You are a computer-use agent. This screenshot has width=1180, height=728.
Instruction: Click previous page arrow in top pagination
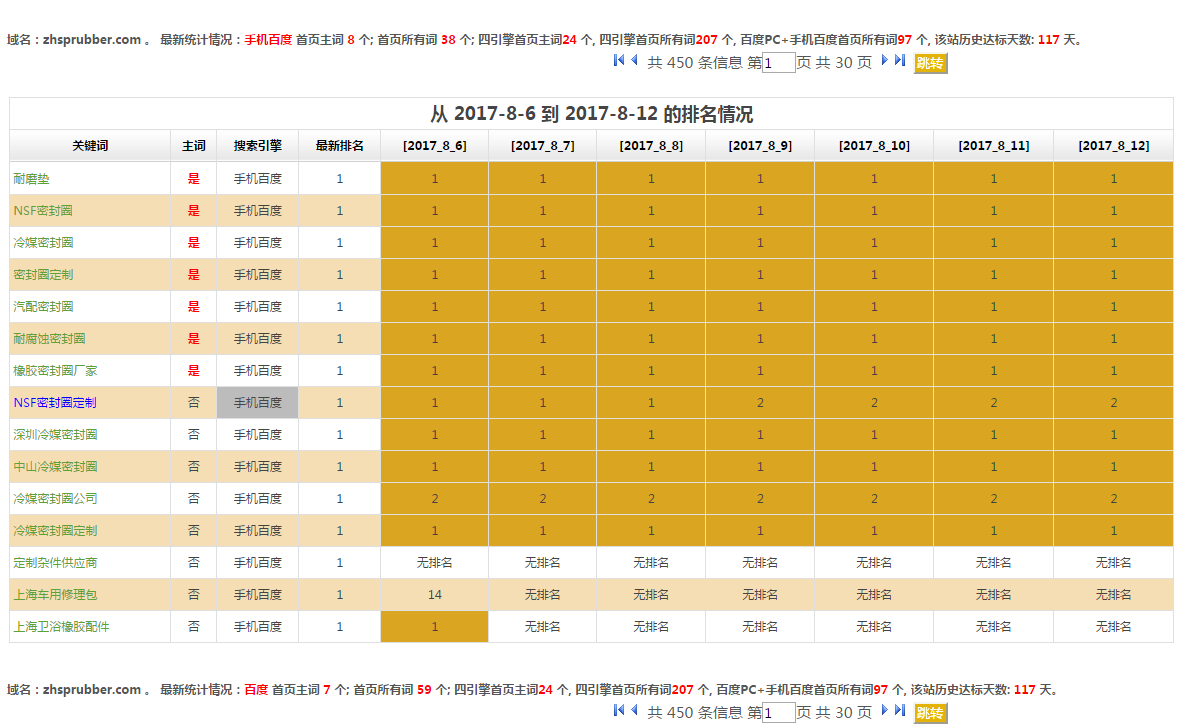coord(634,61)
